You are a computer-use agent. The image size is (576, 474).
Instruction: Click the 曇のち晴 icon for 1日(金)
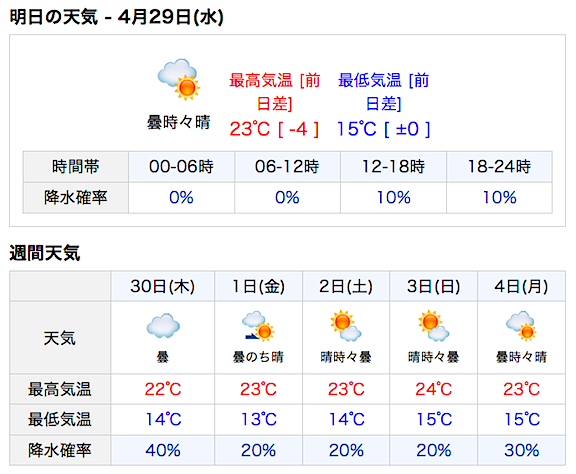258,326
